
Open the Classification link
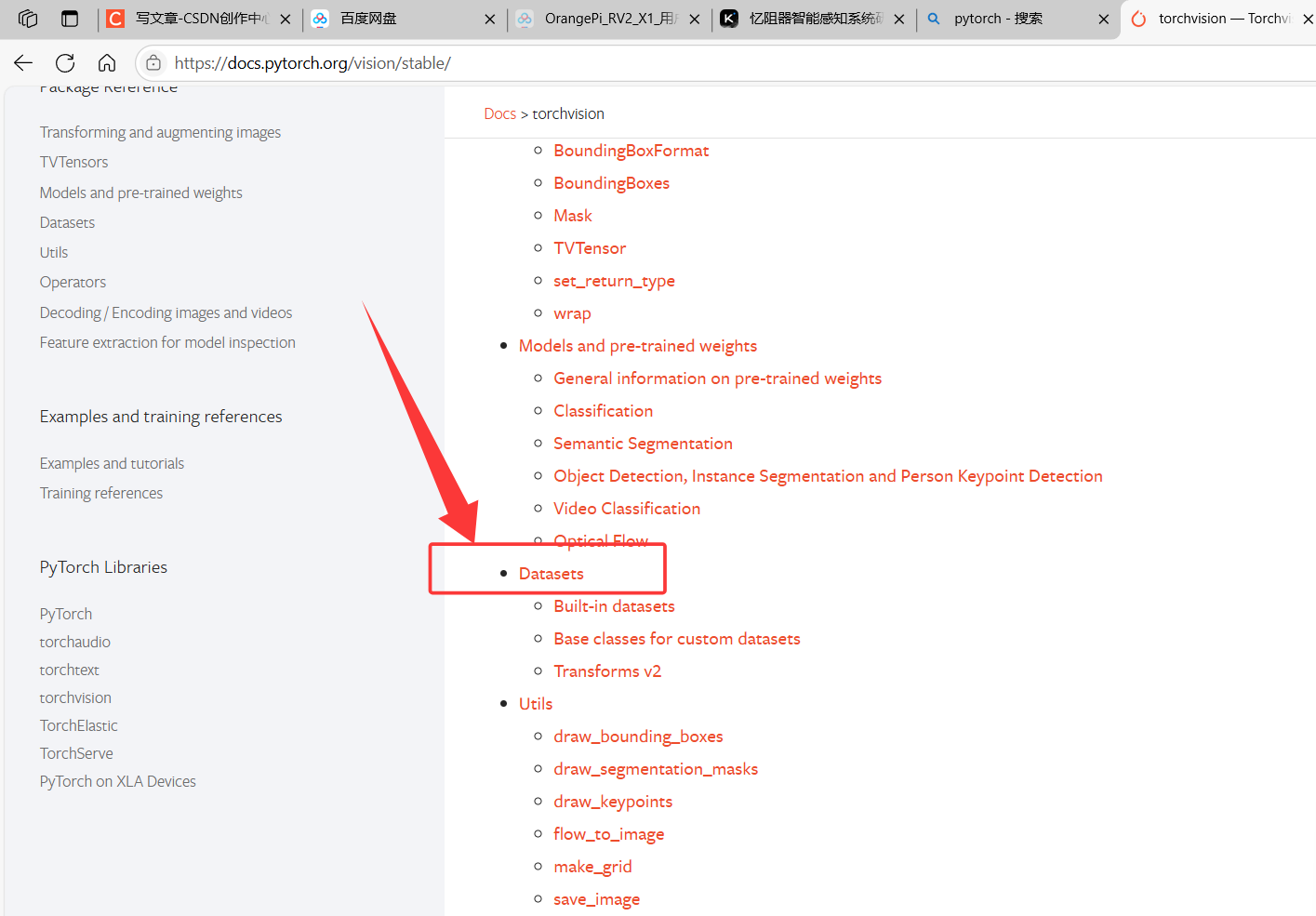(603, 411)
